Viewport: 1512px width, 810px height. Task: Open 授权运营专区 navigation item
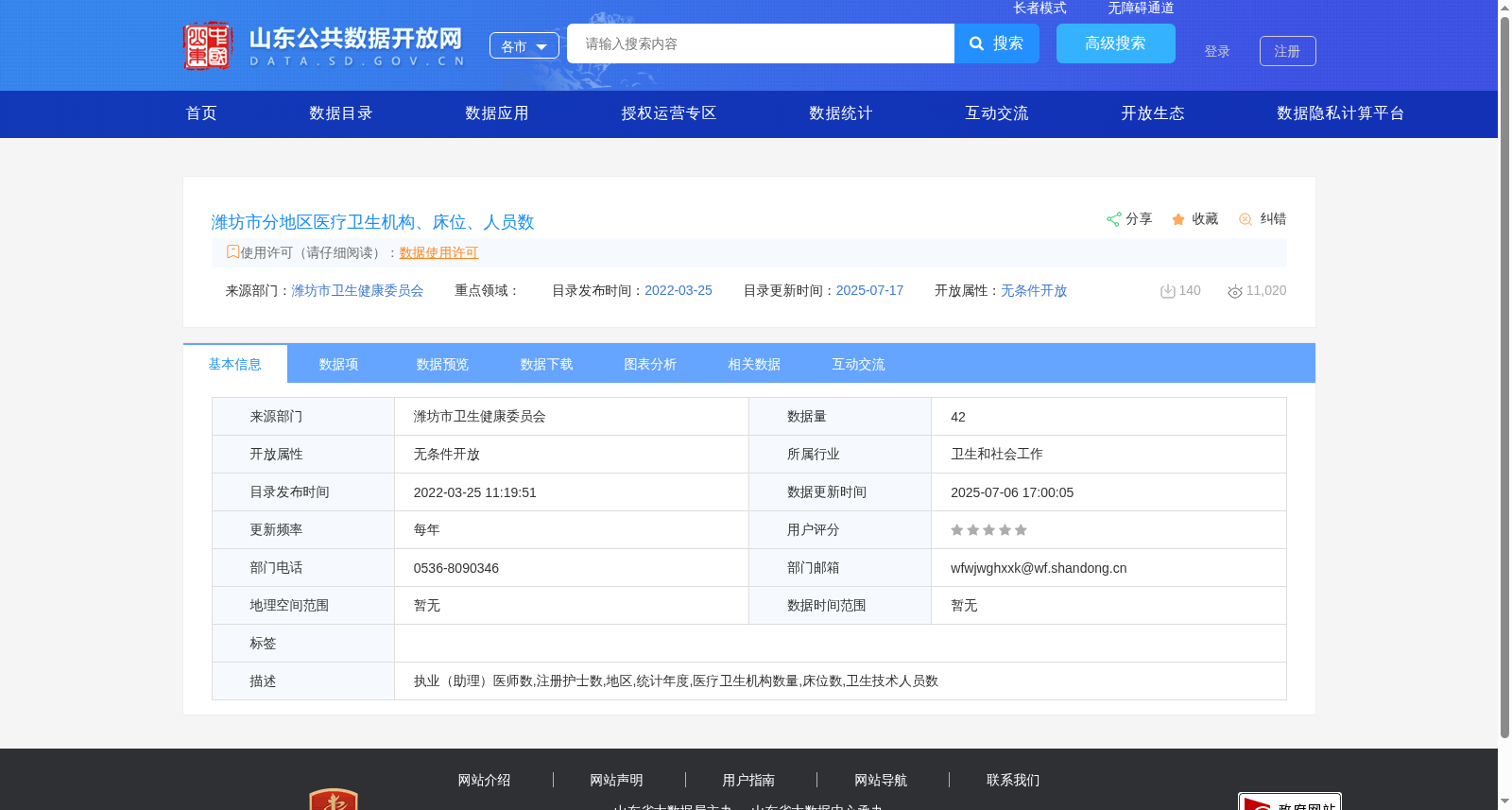tap(669, 113)
